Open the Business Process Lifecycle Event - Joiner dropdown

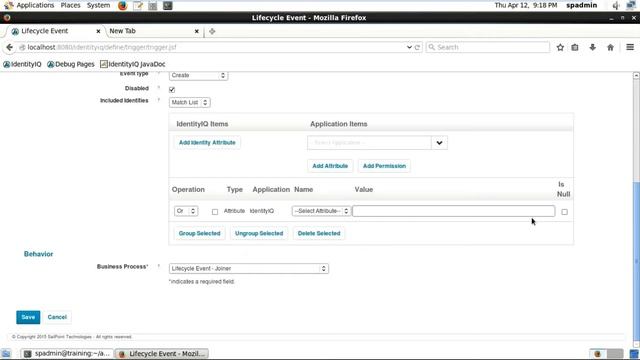tap(249, 269)
